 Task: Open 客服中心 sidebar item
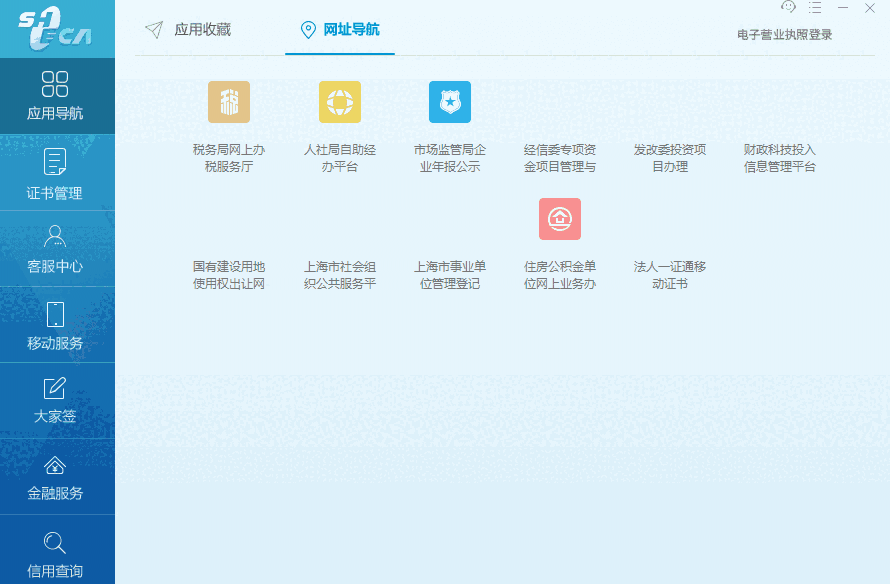coord(56,249)
